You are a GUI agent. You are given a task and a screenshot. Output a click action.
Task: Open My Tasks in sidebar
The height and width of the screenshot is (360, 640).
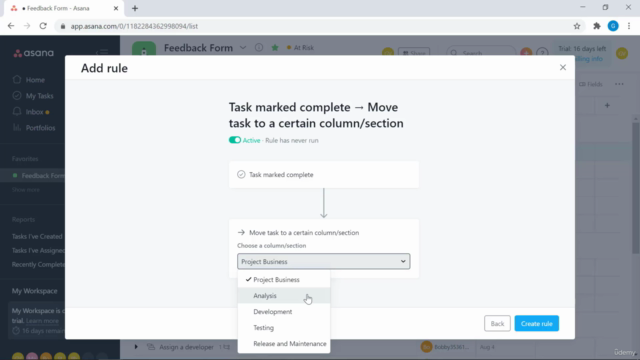pyautogui.click(x=33, y=96)
